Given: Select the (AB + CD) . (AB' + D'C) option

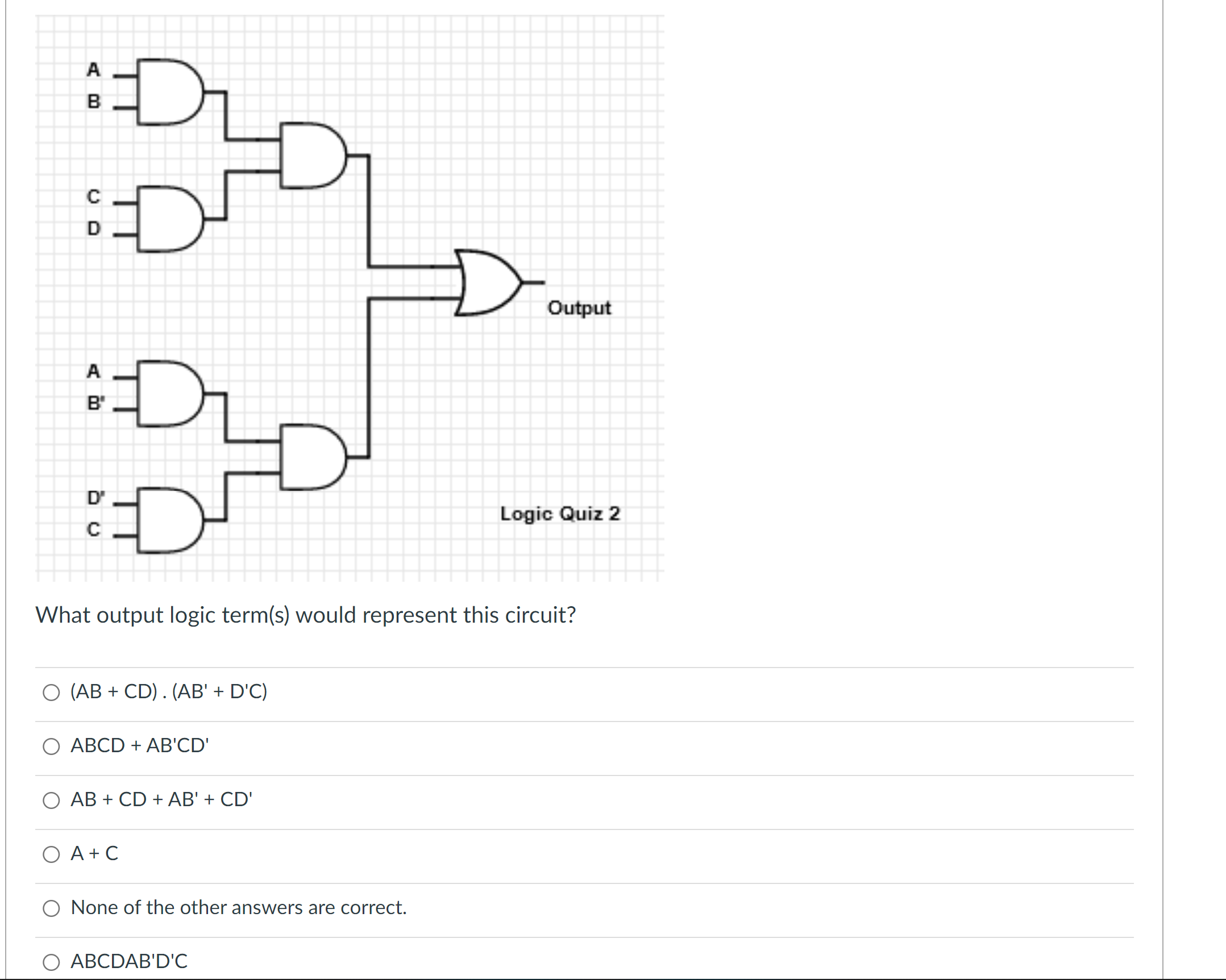Looking at the screenshot, I should click(x=52, y=693).
